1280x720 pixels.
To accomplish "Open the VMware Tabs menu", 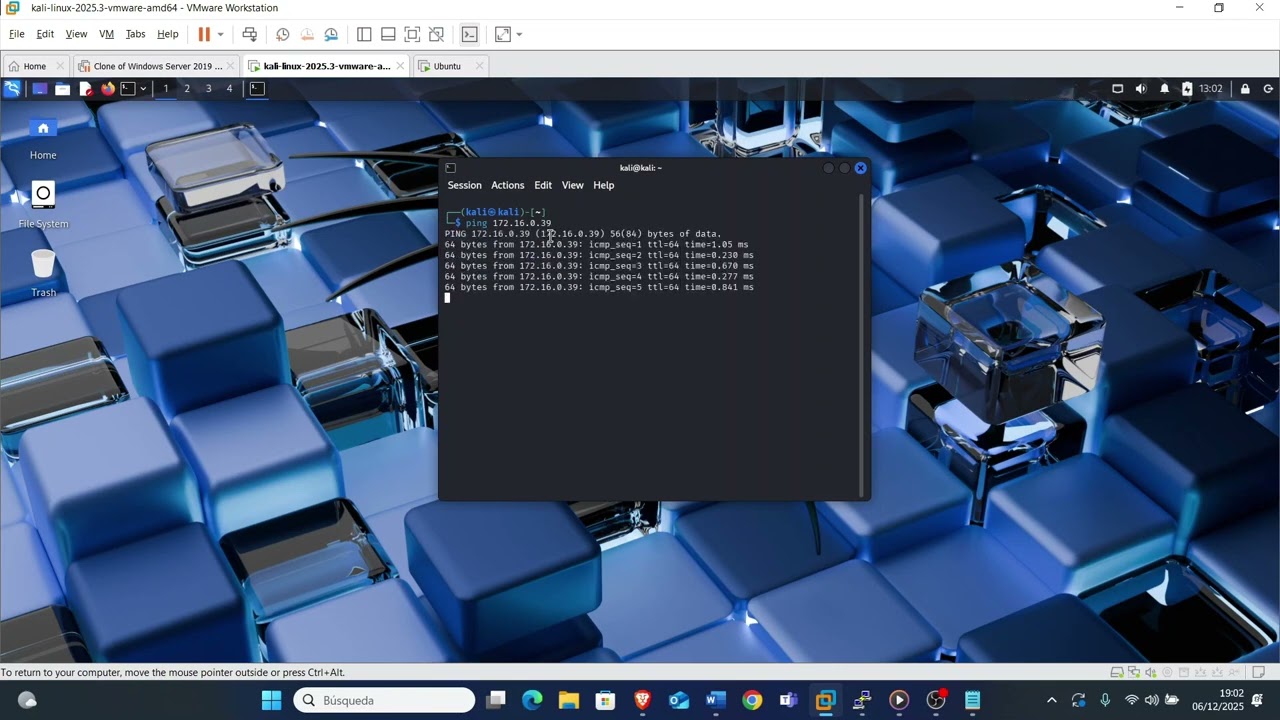I will point(135,34).
